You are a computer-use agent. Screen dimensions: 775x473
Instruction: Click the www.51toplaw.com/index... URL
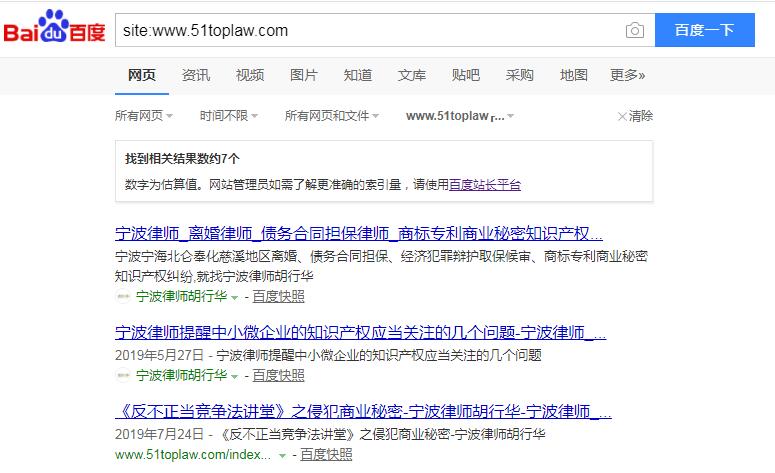[x=193, y=455]
